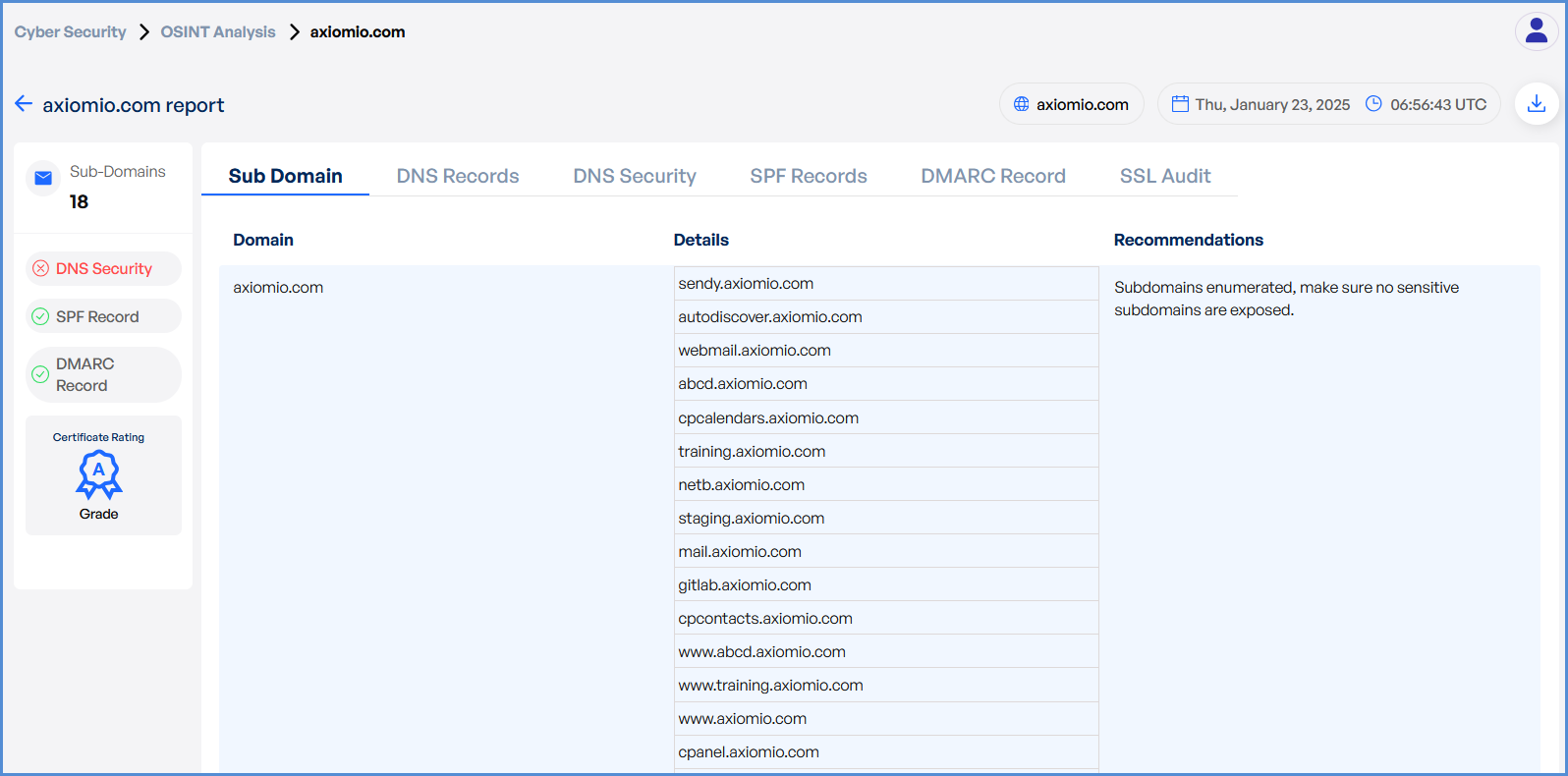The height and width of the screenshot is (776, 1568).
Task: Click the Cyber Security breadcrumb link
Action: [70, 31]
